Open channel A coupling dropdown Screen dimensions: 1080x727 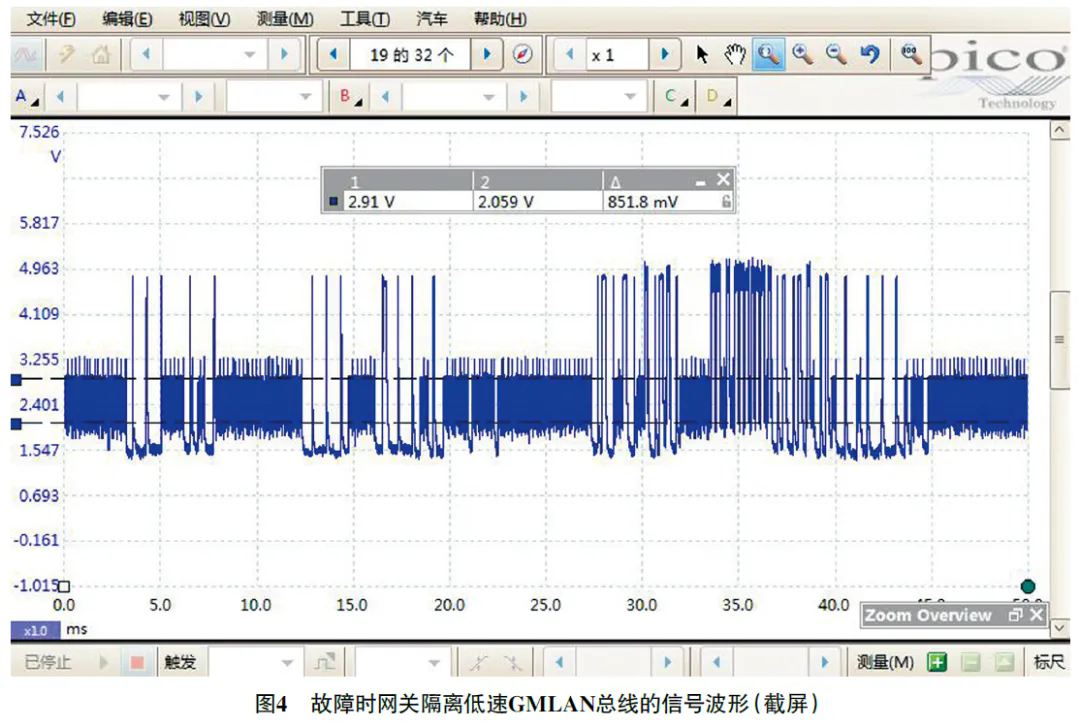[x=273, y=97]
